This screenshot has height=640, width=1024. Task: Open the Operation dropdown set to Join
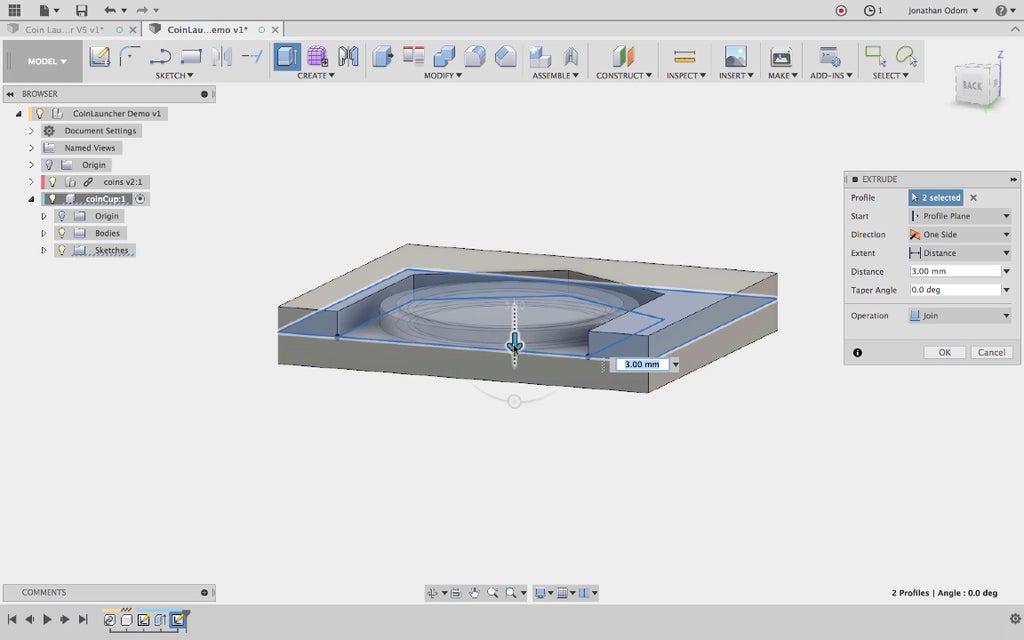click(958, 316)
